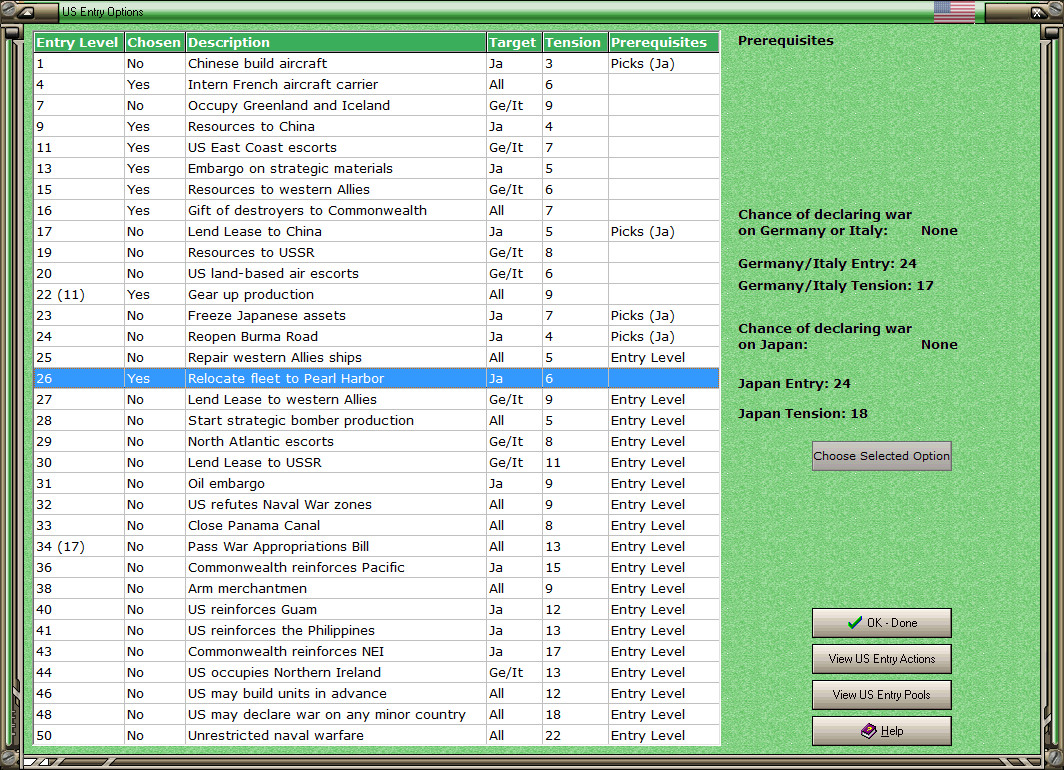Select US may build units in advance
The image size is (1064, 770).
(x=377, y=694)
